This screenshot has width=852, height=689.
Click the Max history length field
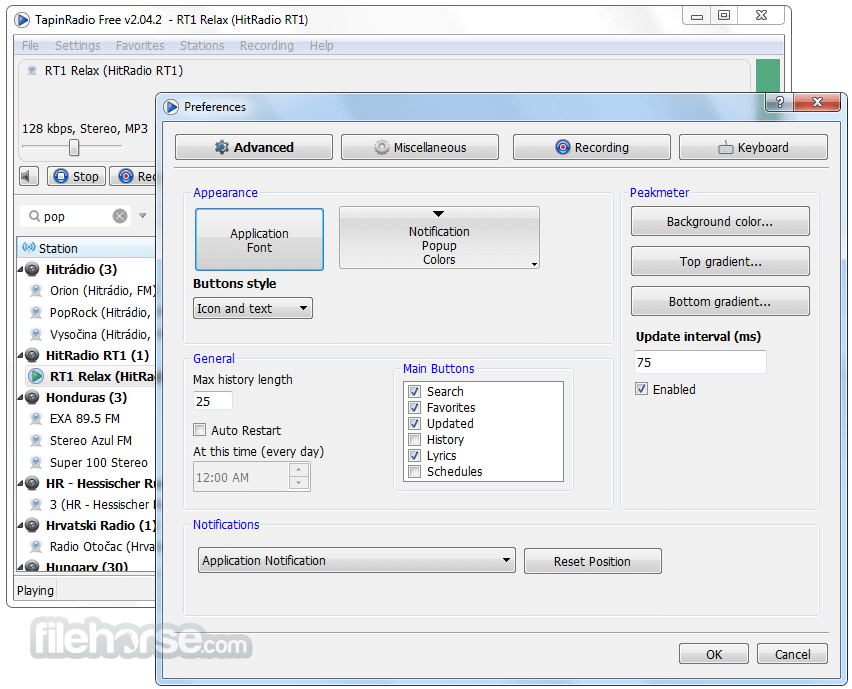(x=213, y=401)
